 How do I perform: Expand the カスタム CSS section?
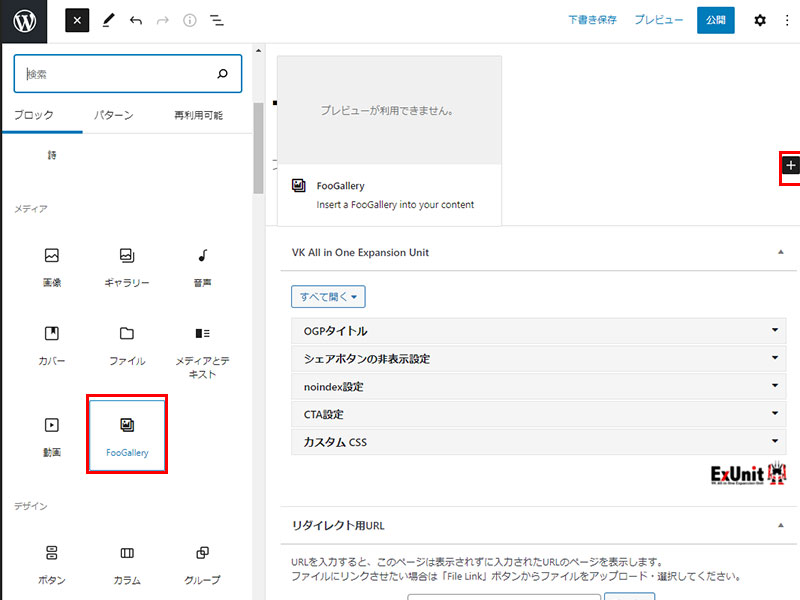tap(538, 442)
